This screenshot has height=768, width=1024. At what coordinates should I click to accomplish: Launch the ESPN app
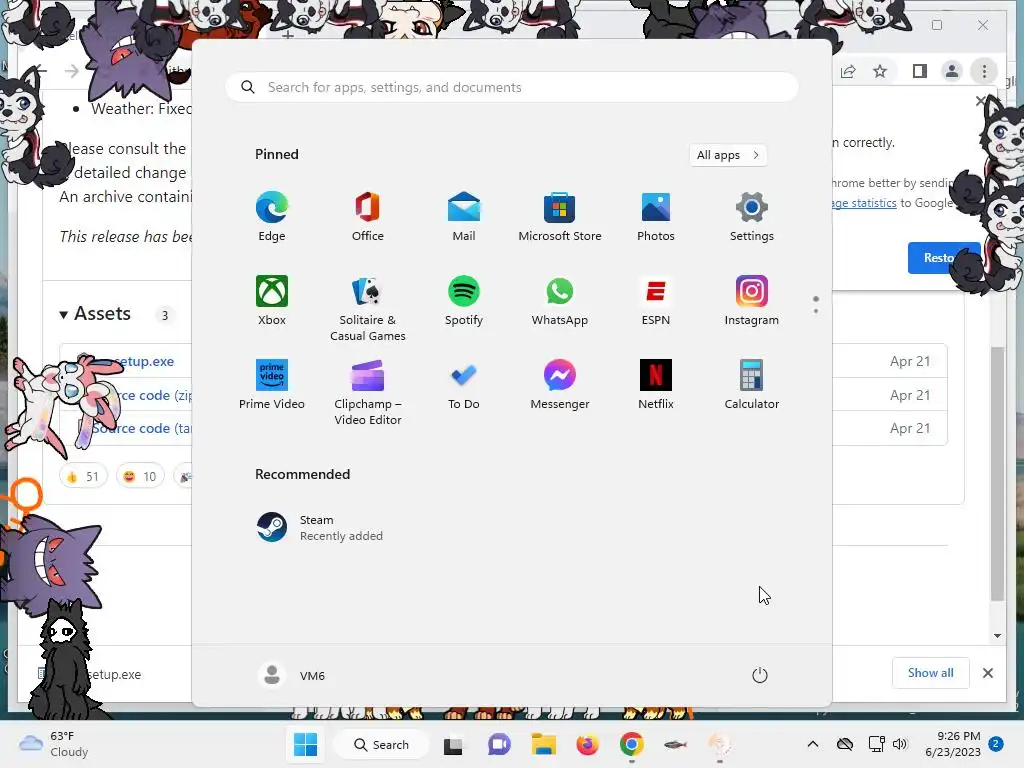[656, 300]
